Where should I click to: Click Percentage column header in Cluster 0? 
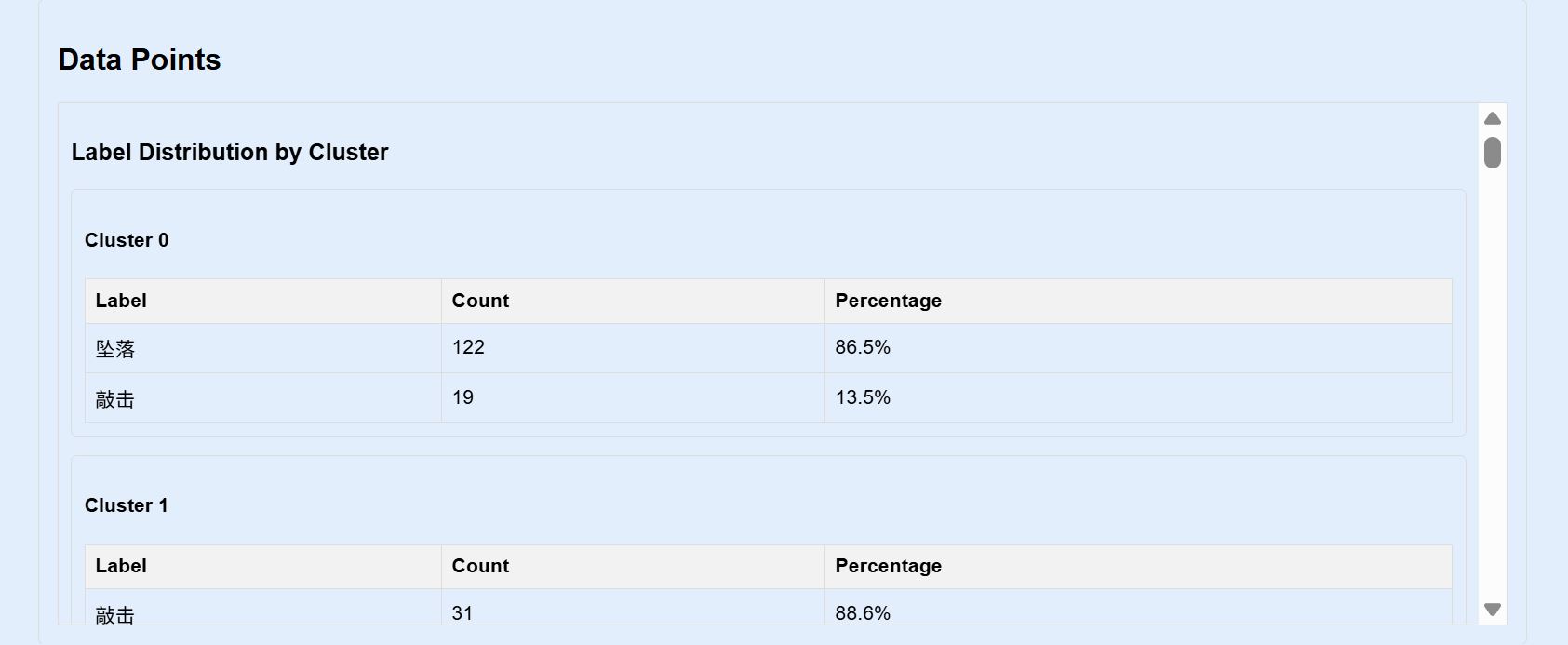pos(1138,301)
